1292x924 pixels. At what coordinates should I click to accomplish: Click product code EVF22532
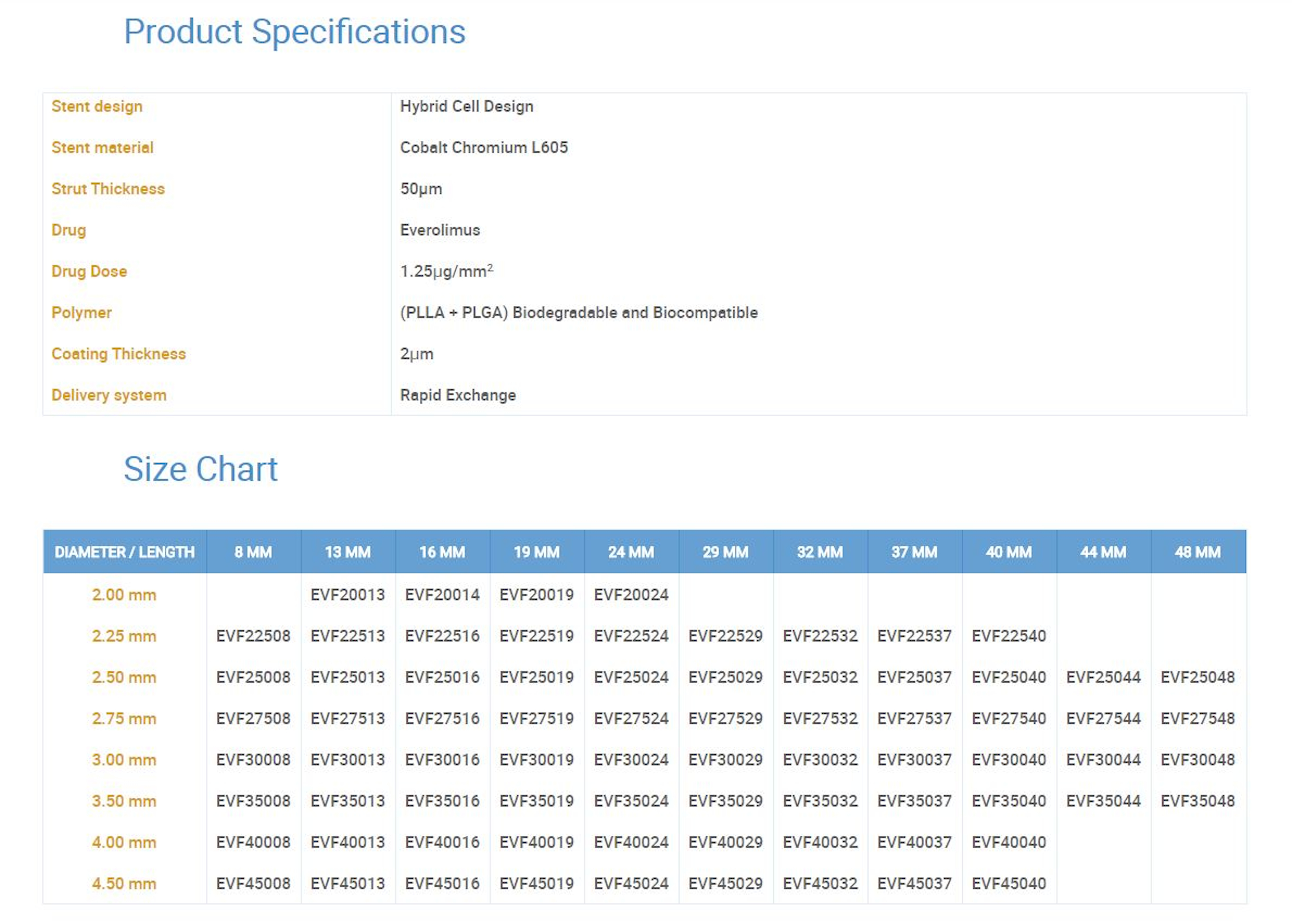pos(820,636)
